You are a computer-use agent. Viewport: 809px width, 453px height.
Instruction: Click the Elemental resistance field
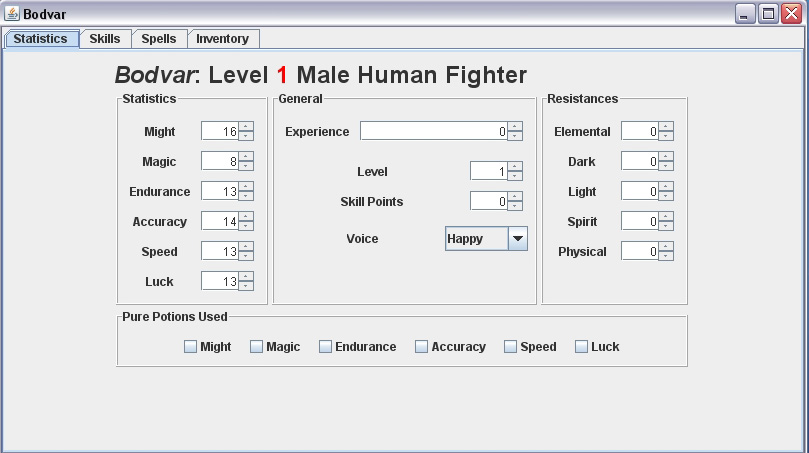640,131
